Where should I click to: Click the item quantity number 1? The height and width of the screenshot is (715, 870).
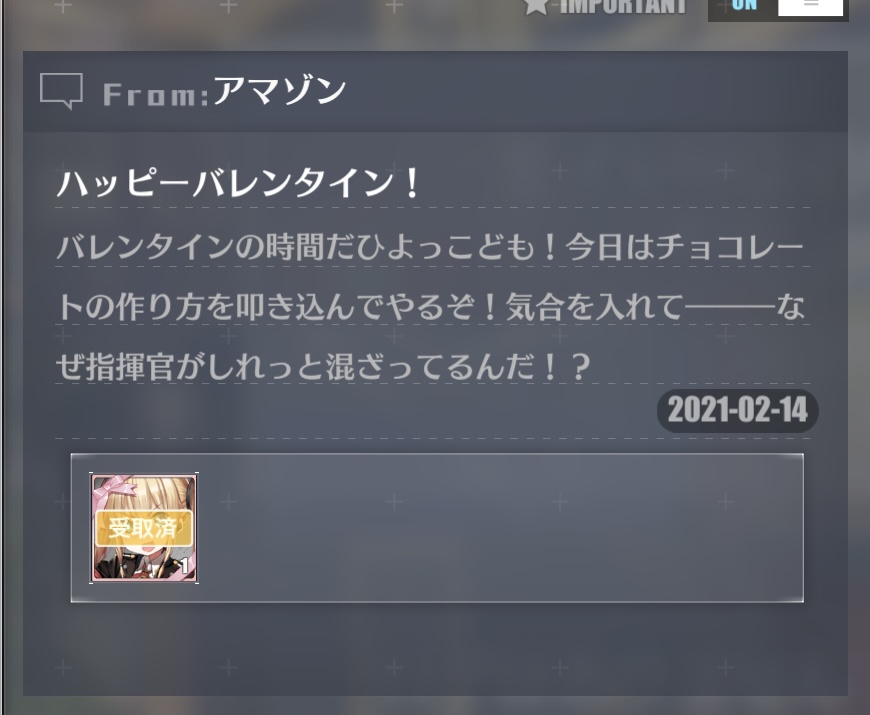click(185, 566)
